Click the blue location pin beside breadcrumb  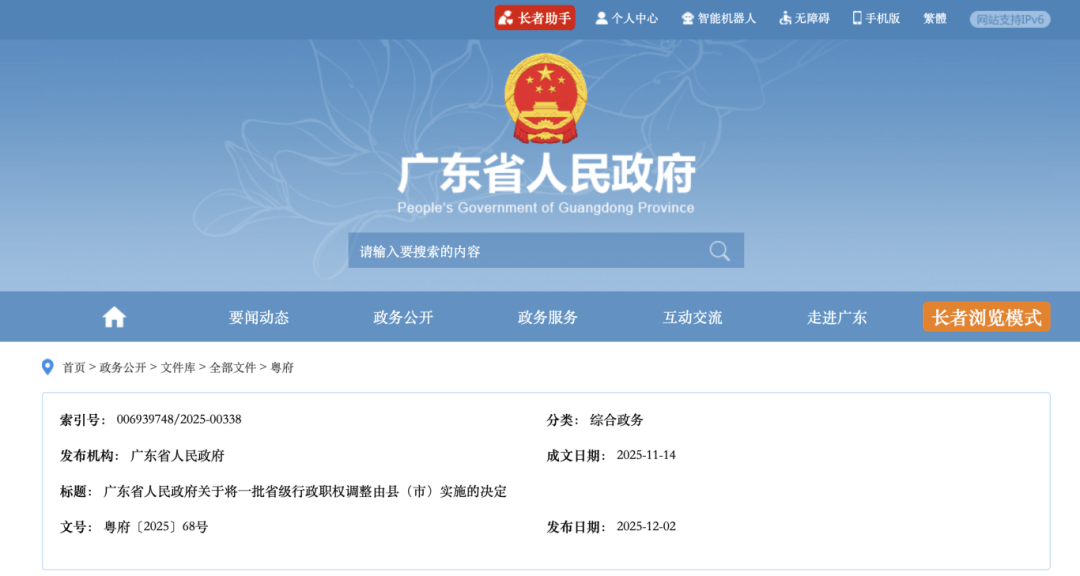47,366
